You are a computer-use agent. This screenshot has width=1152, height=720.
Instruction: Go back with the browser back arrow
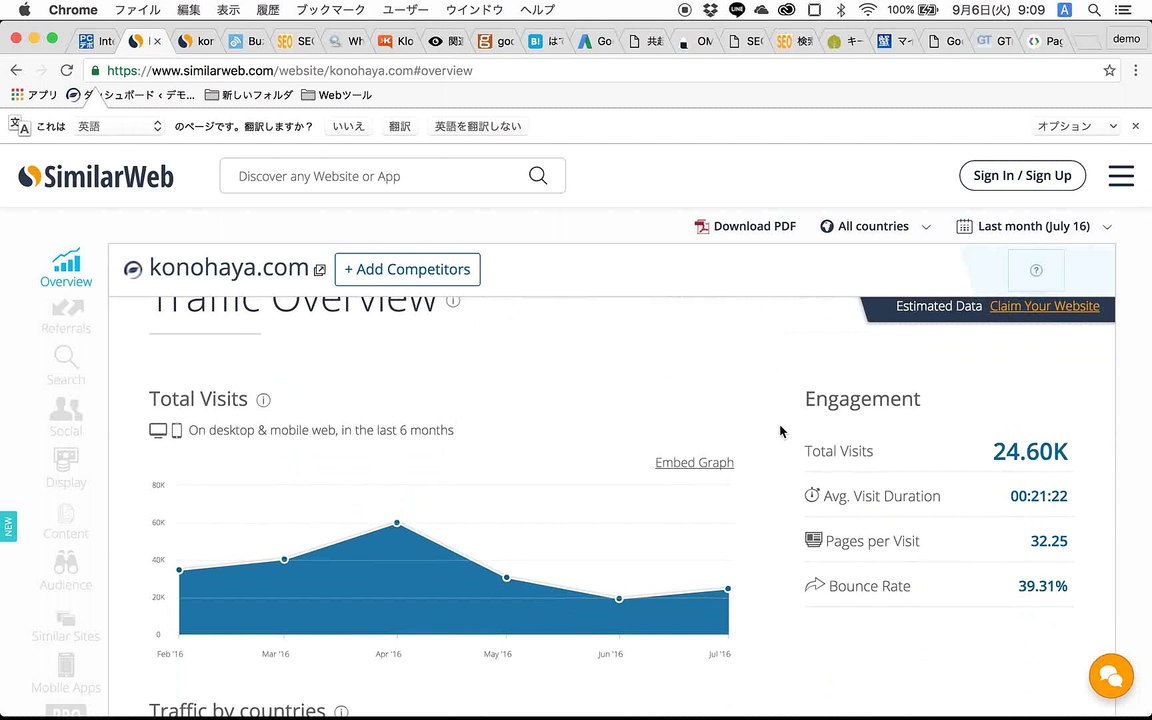pos(16,71)
